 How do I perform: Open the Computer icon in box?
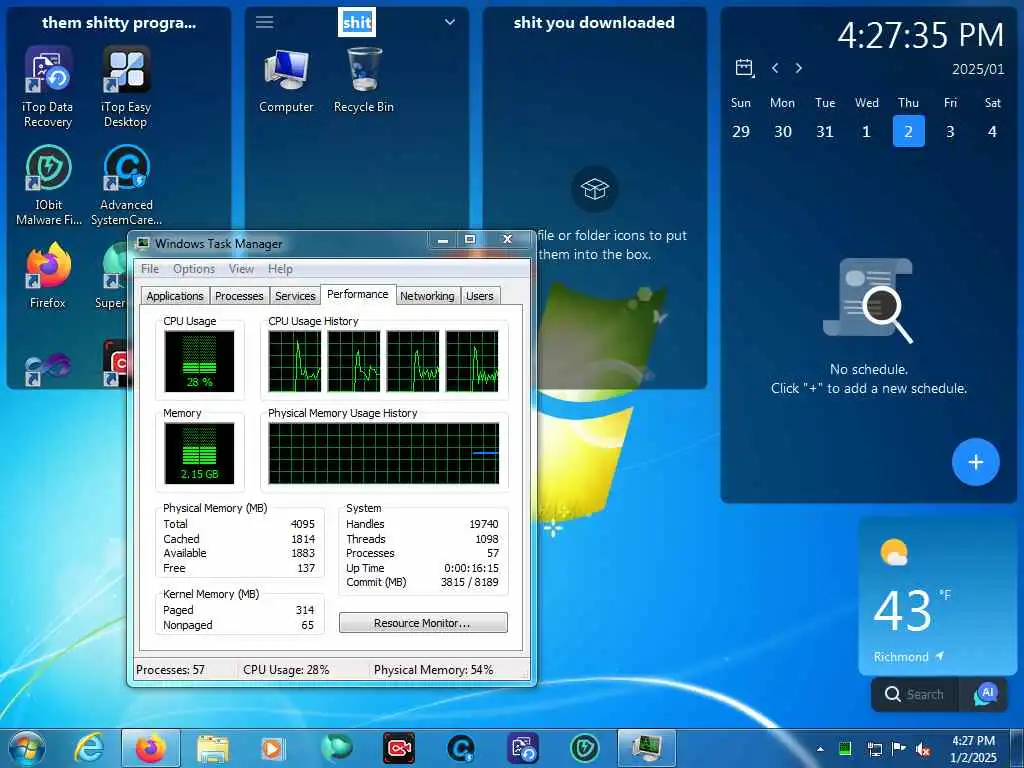click(x=286, y=80)
